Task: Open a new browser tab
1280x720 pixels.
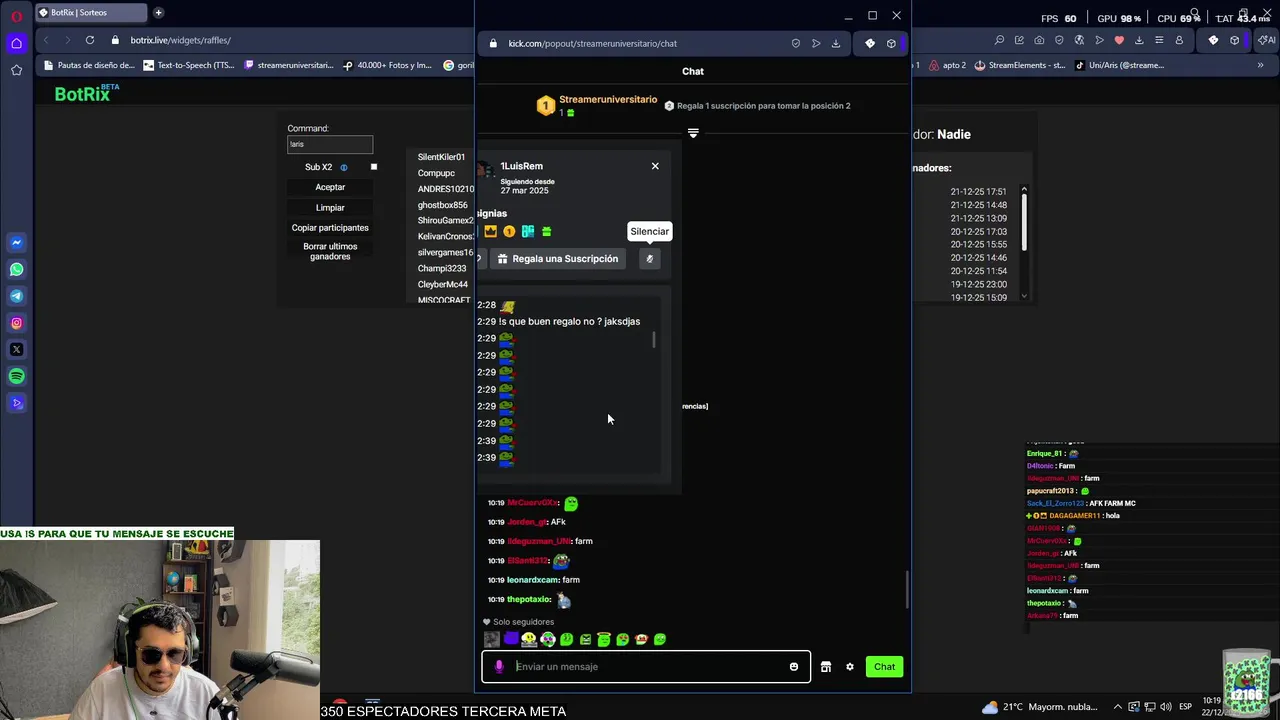Action: coord(158,13)
